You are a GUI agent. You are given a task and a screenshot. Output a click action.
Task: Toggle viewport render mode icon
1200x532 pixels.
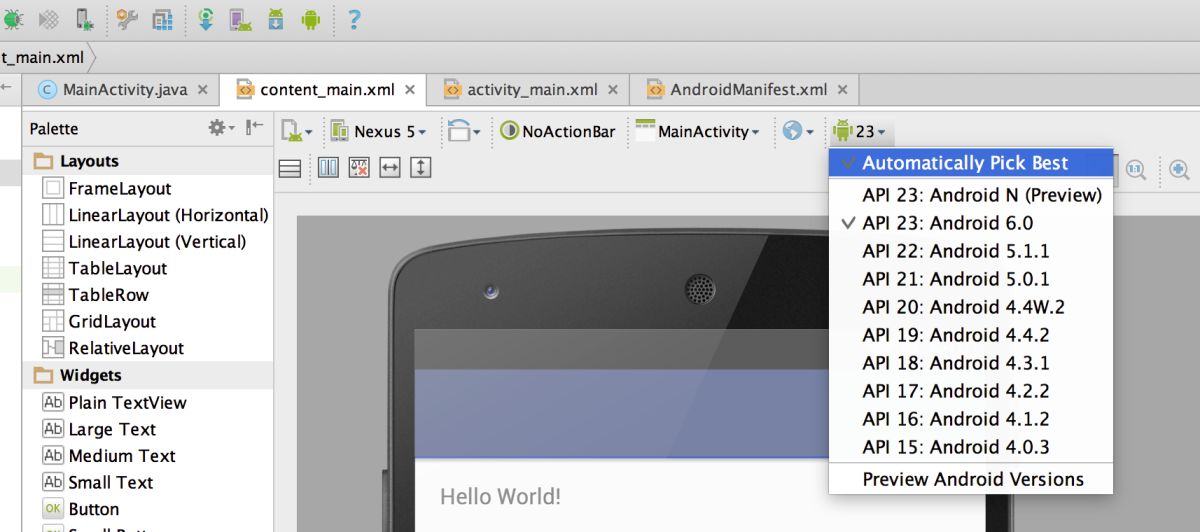point(290,169)
